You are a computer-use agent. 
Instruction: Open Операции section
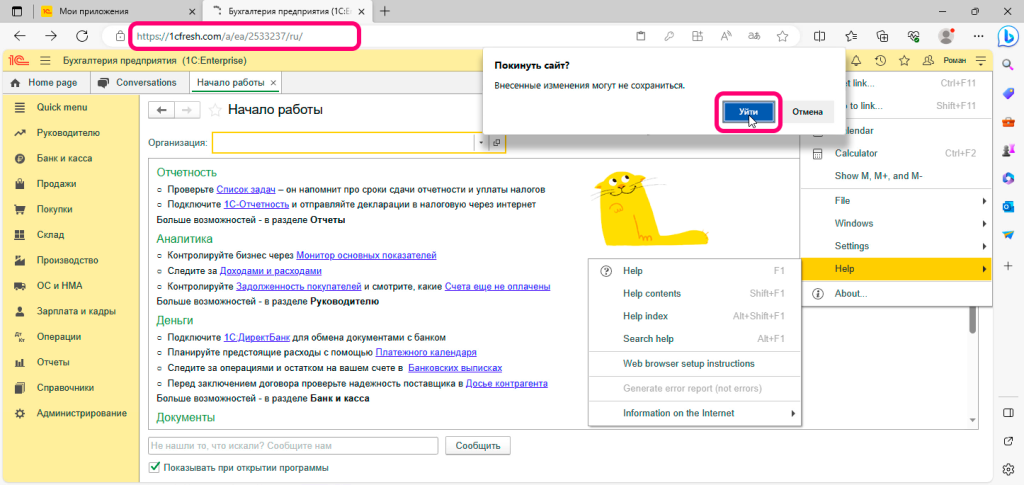point(71,336)
